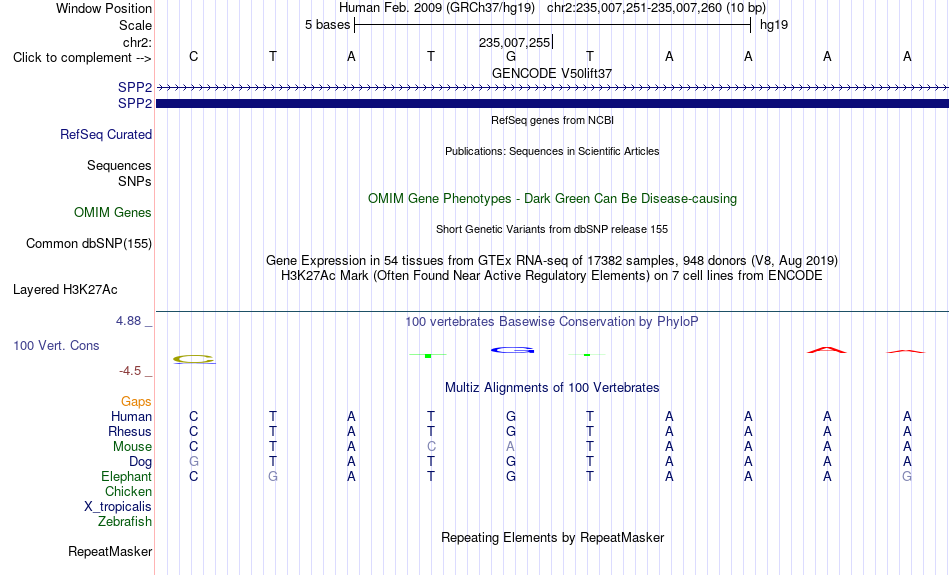Screen dimensions: 950x575
Task: Click the Gaps label in Multiz alignment
Action: [136, 401]
